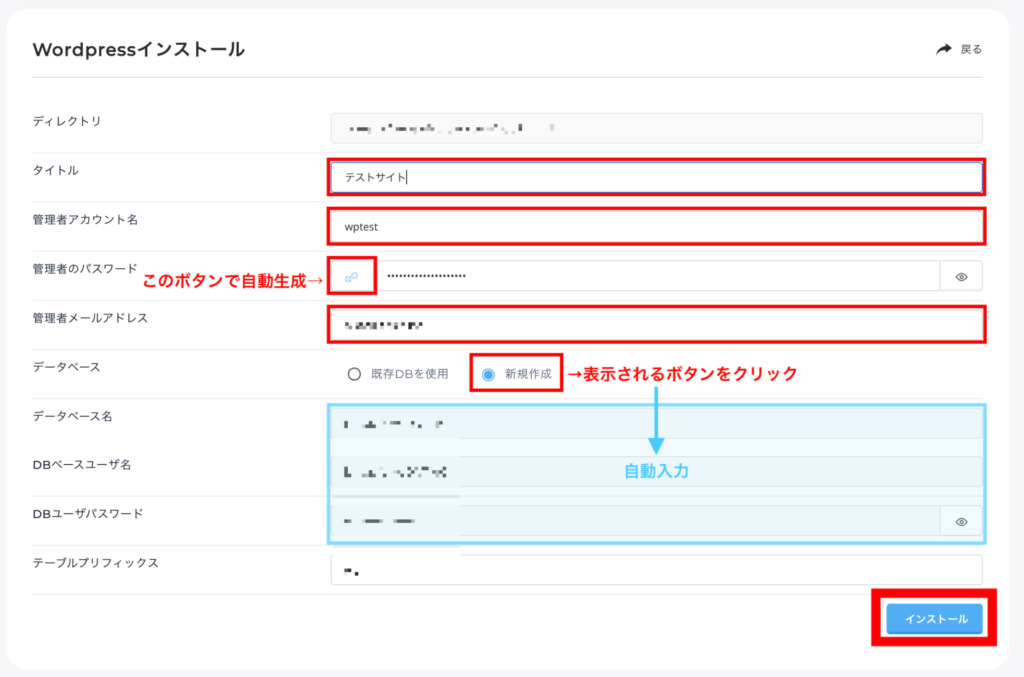Focus the タイトル input field
This screenshot has height=677, width=1024.
tap(656, 177)
